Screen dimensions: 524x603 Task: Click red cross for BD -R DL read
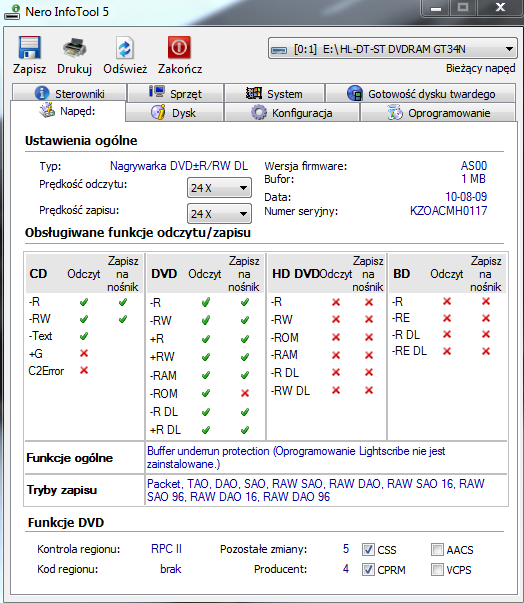(x=447, y=335)
